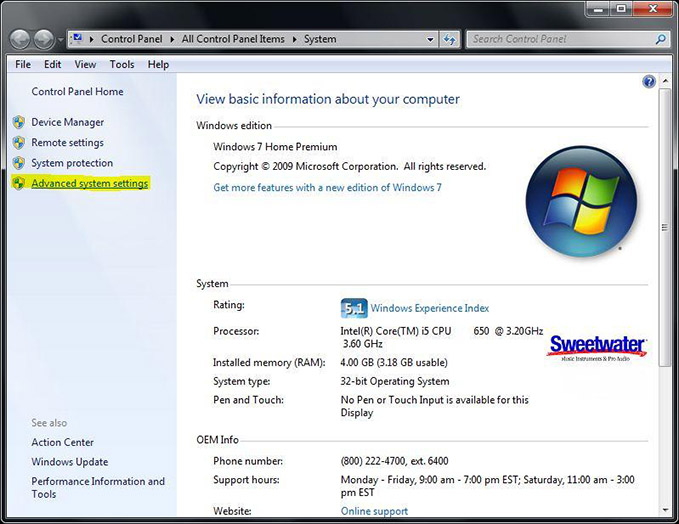The height and width of the screenshot is (524, 679).
Task: Click the 4.00 GB (3.18 GB usable) value
Action: click(x=394, y=362)
